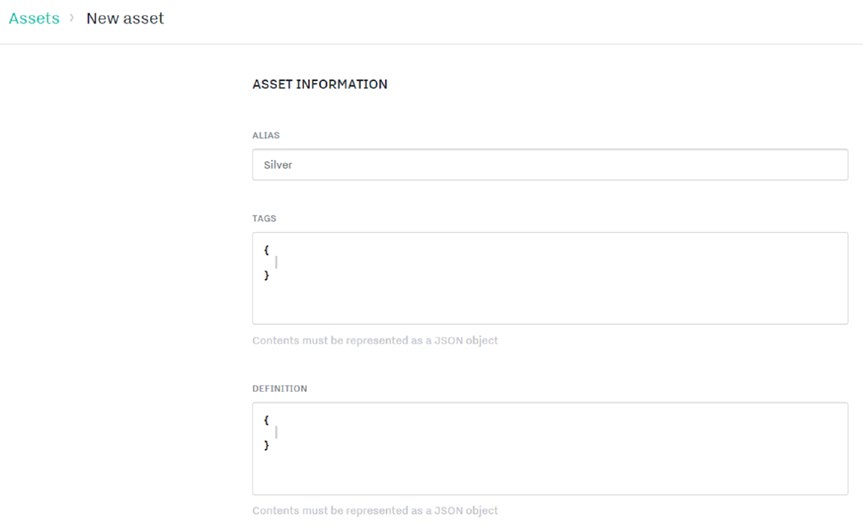Focus the Alias input field
Screen dimensions: 863x527
[x=549, y=165]
